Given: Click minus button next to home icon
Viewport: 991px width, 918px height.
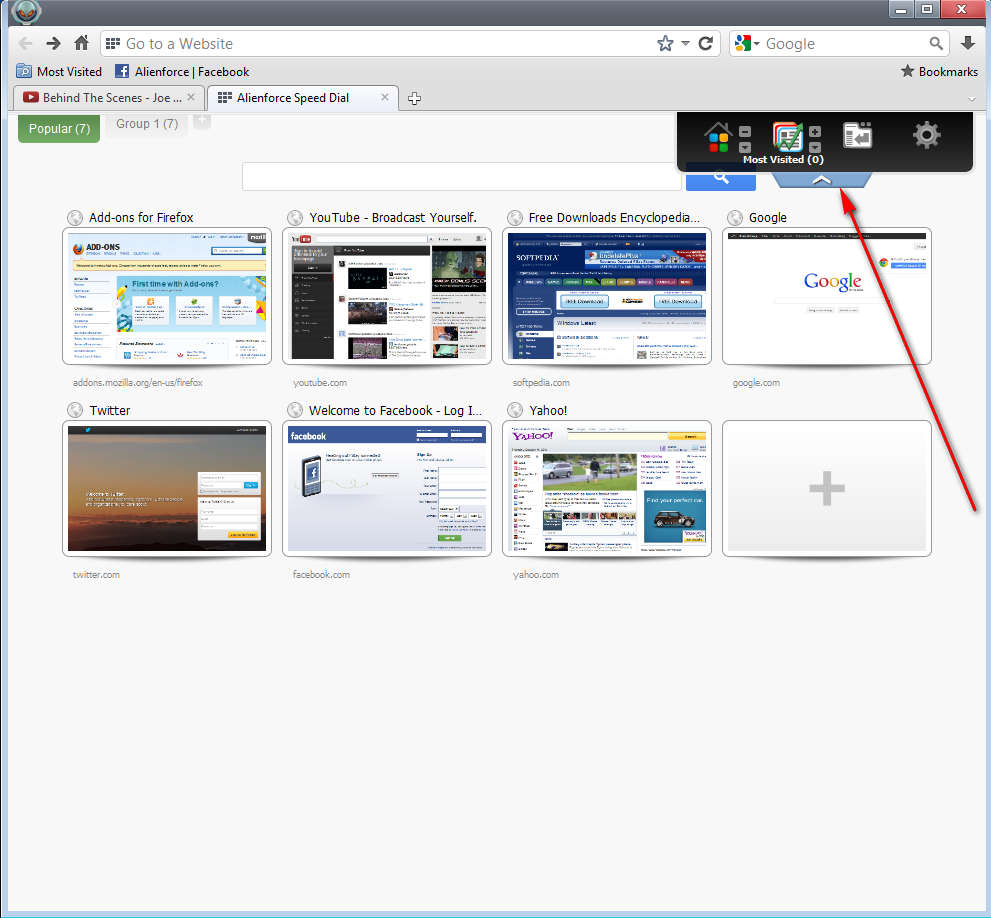Looking at the screenshot, I should coord(745,132).
